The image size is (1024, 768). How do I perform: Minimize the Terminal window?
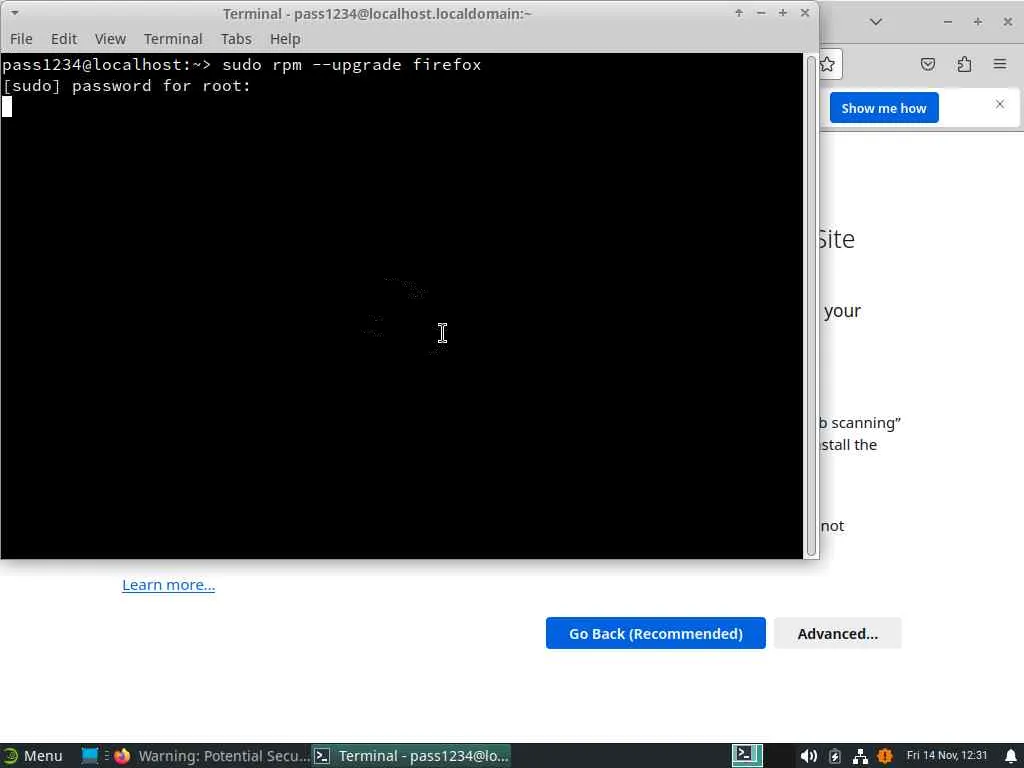tap(761, 13)
